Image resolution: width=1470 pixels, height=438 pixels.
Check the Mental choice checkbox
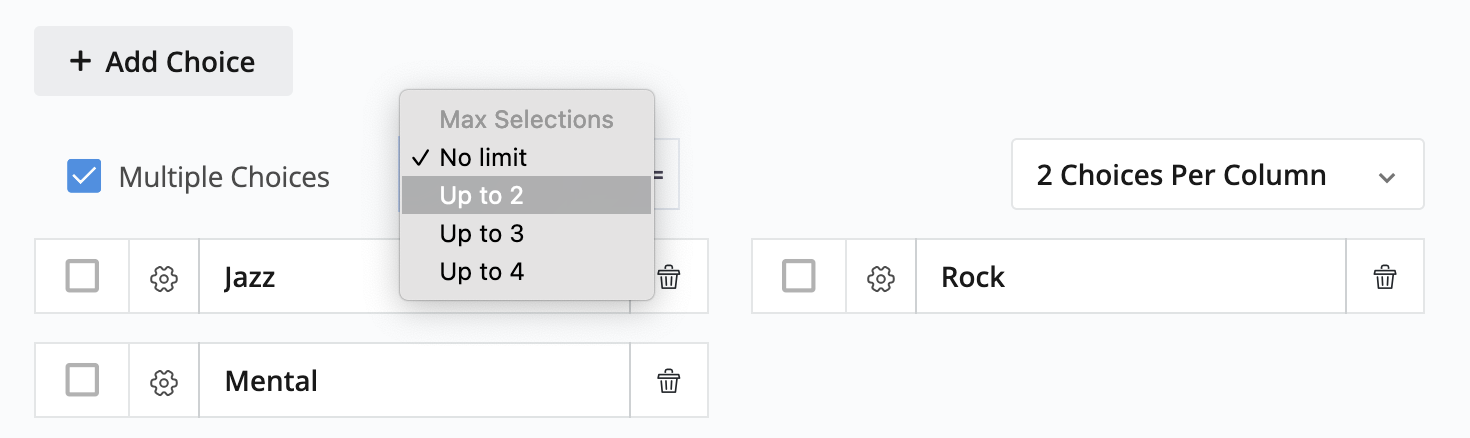[x=82, y=380]
